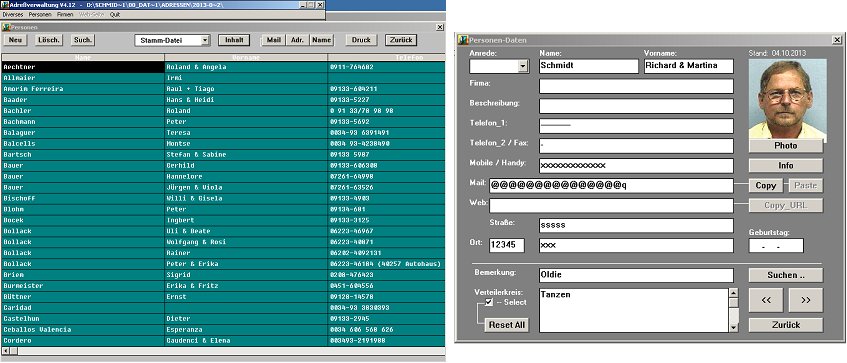Click the Neu button in the Personen toolbar
This screenshot has height=363, width=847.
[15, 40]
